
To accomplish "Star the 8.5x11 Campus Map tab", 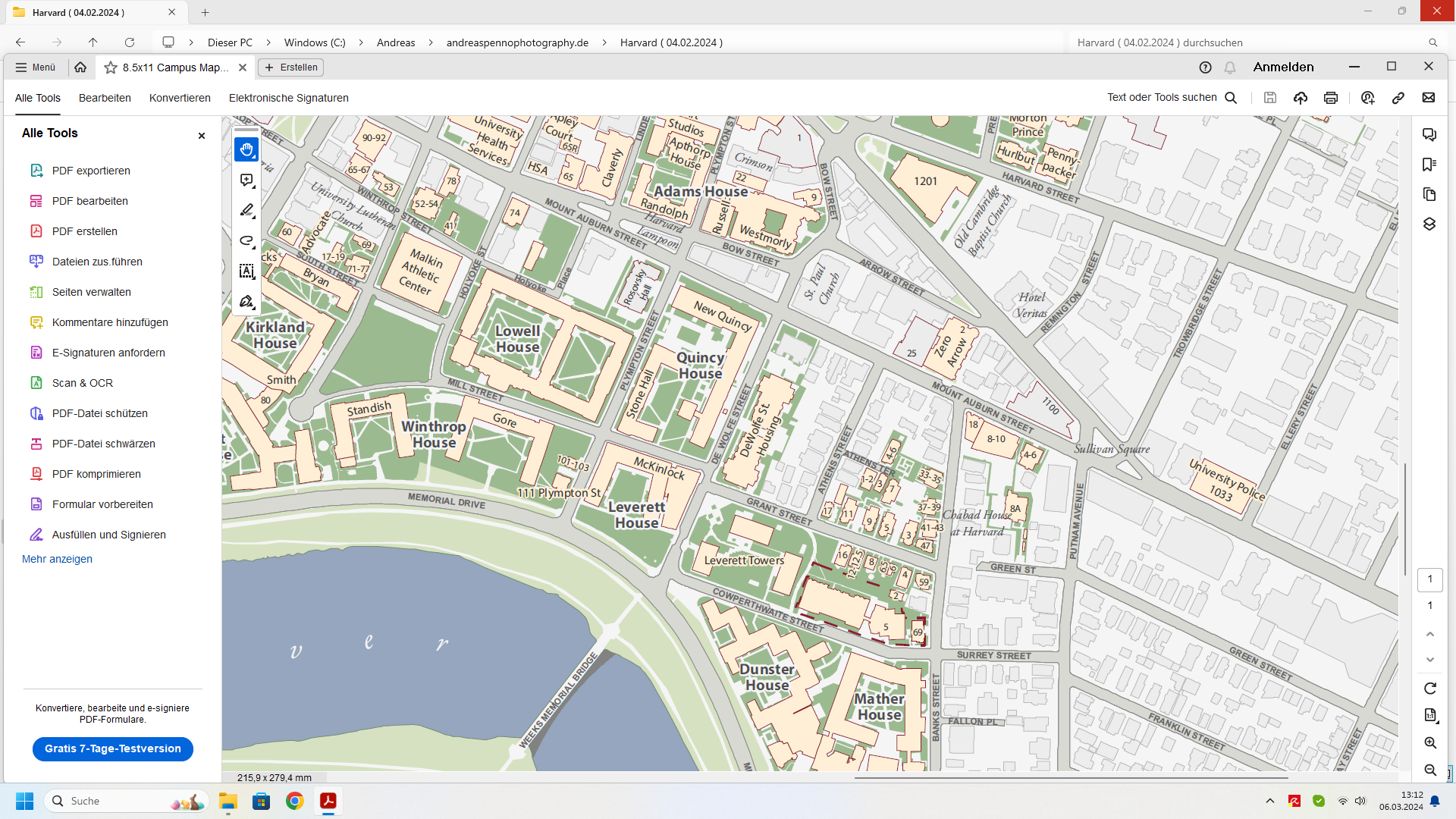I will 111,67.
